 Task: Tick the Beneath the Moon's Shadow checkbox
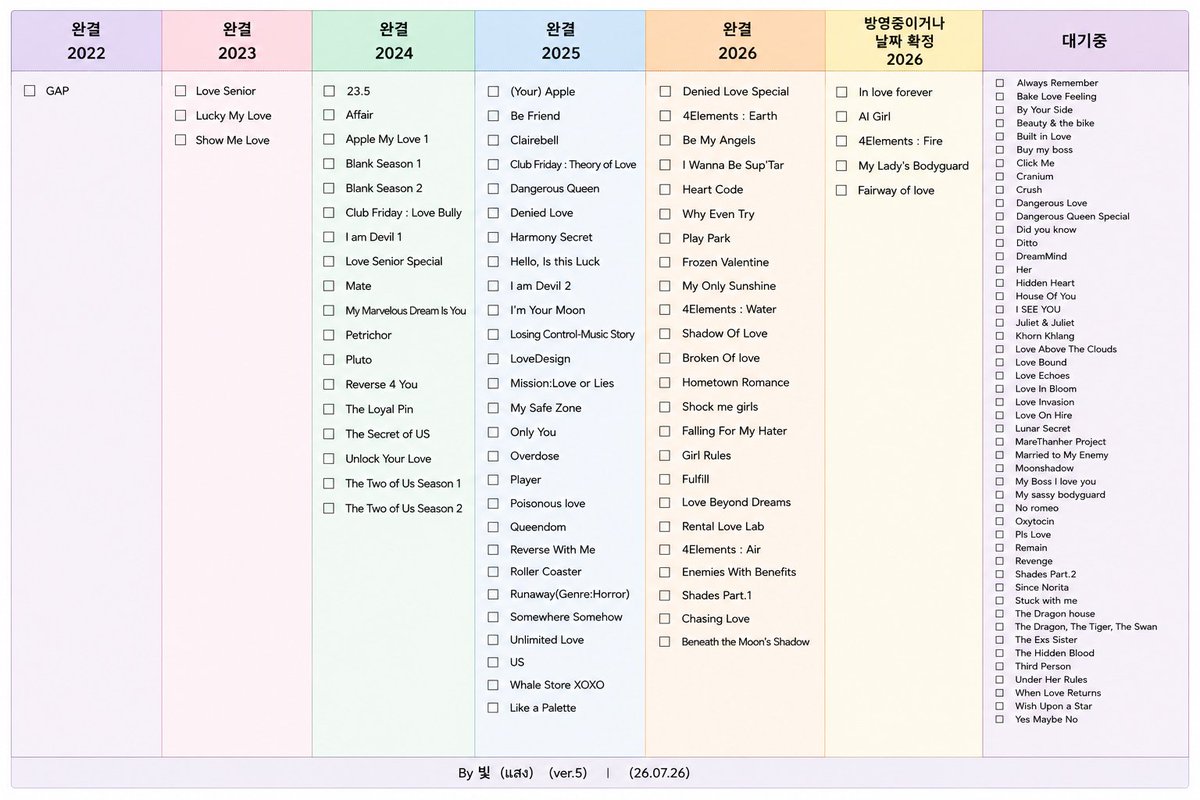(665, 642)
